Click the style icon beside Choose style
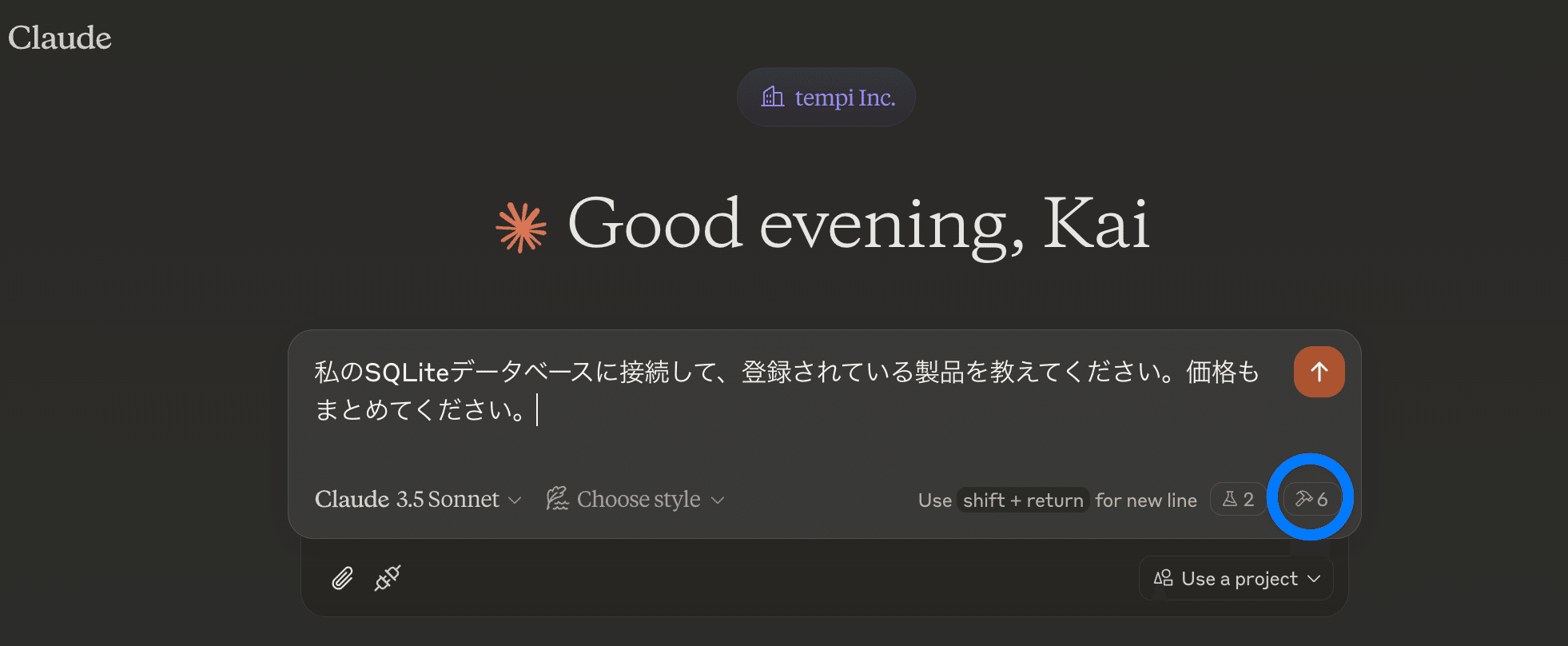Screen dimensions: 1568x646 [557, 499]
